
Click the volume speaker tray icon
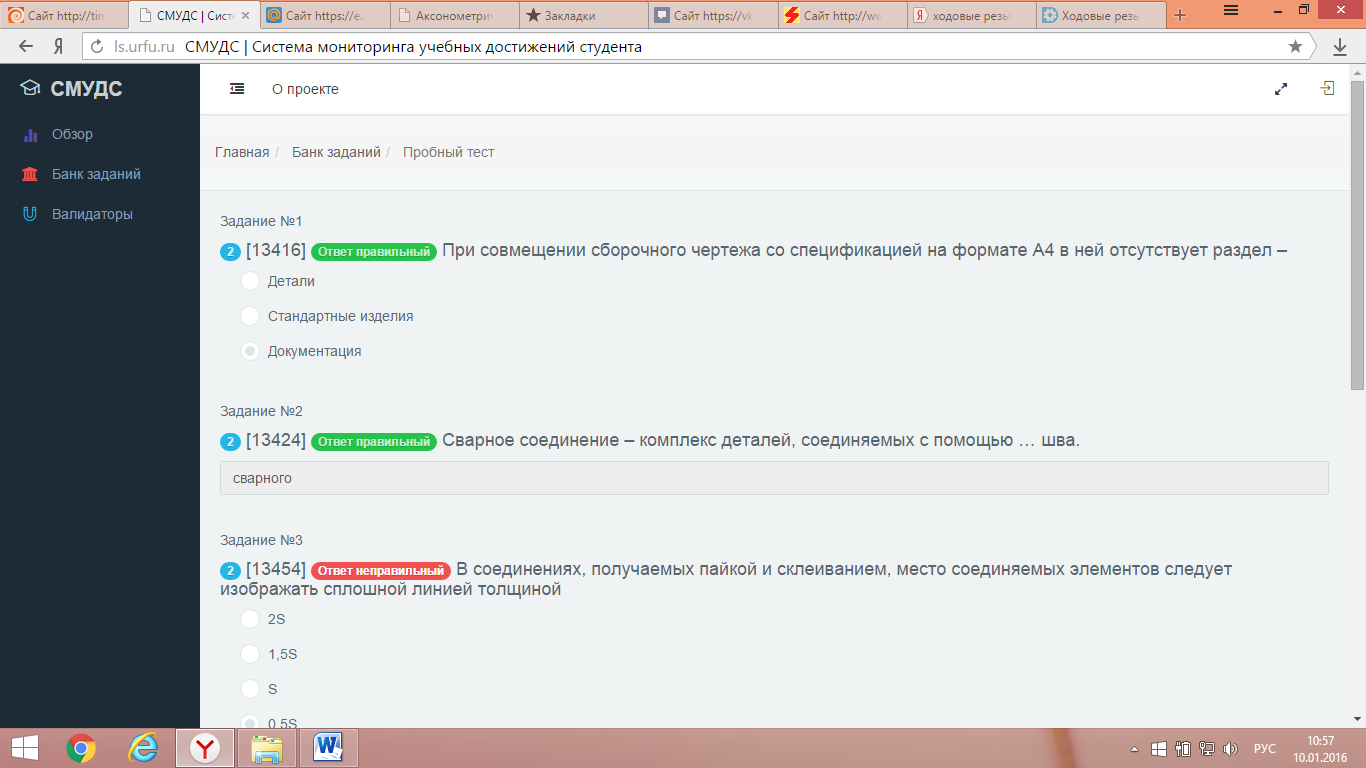pos(1230,749)
